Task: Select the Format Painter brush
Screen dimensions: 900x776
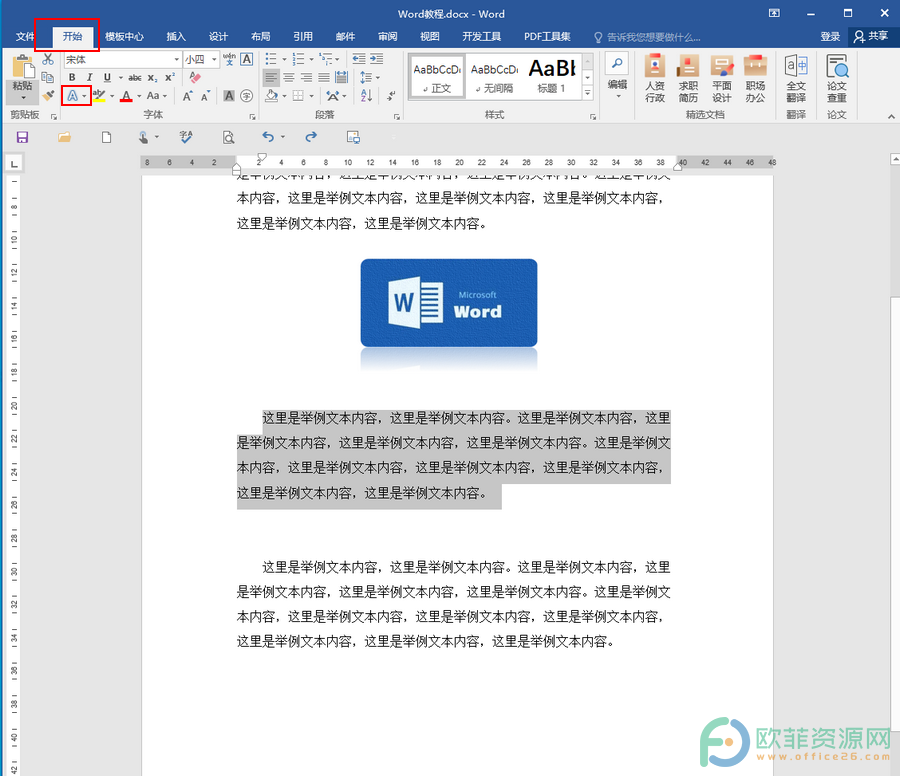Action: [x=48, y=95]
